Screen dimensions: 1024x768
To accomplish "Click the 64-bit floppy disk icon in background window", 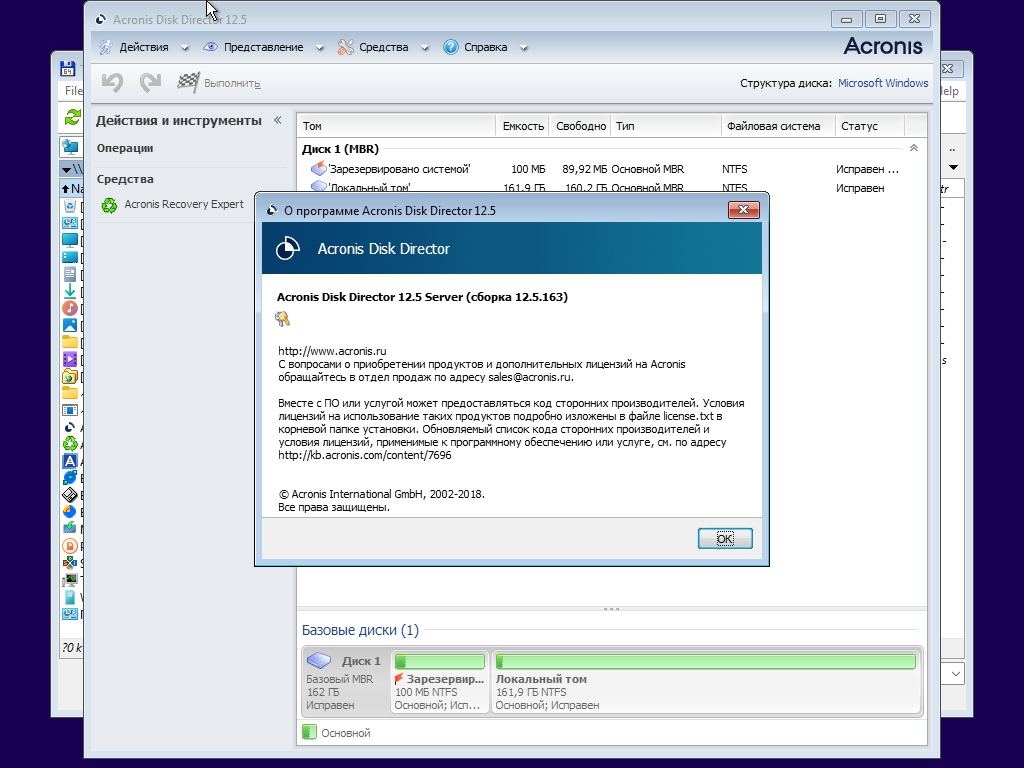I will 68,68.
